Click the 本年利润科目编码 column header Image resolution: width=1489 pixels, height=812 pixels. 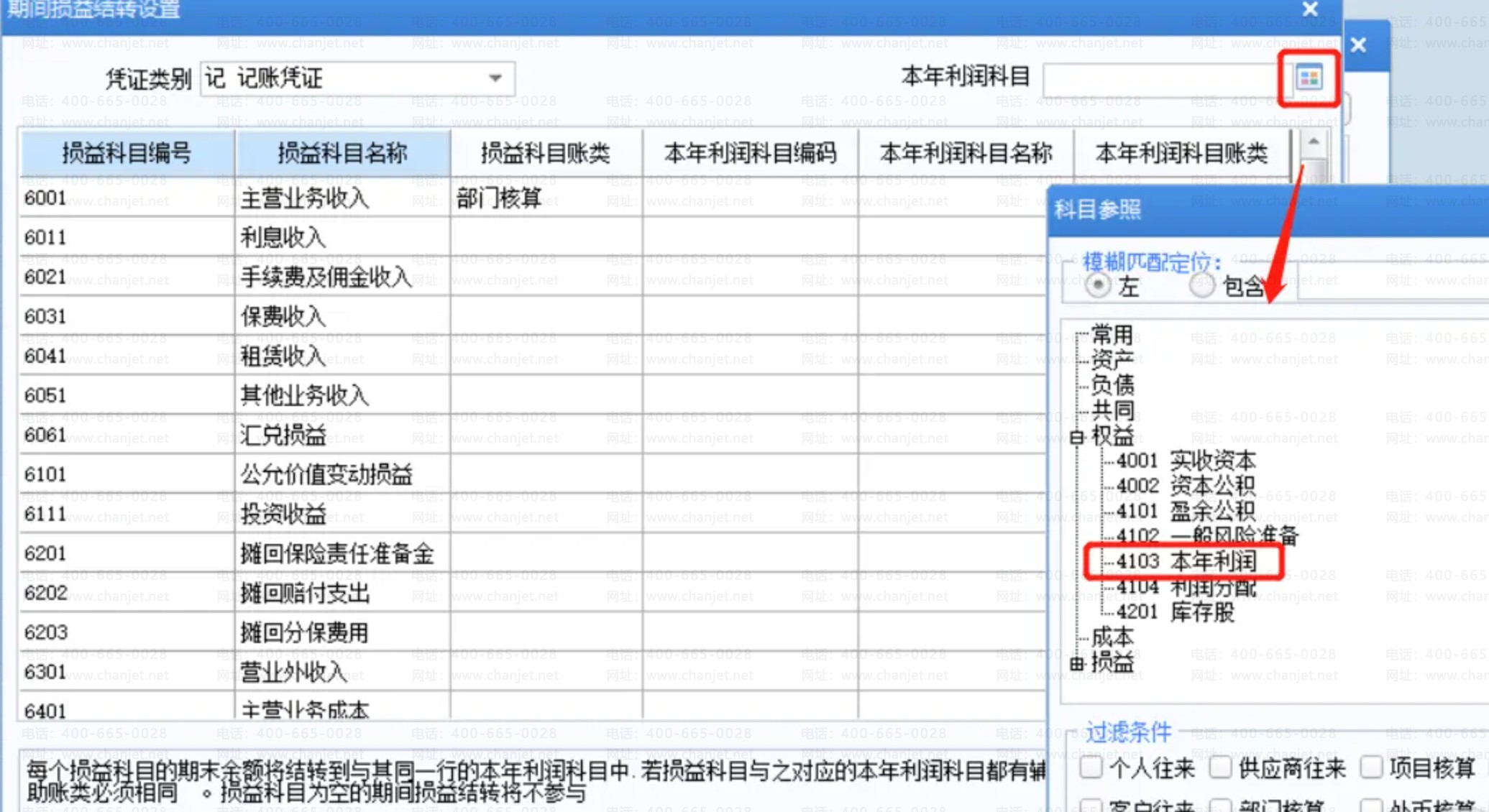coord(750,153)
